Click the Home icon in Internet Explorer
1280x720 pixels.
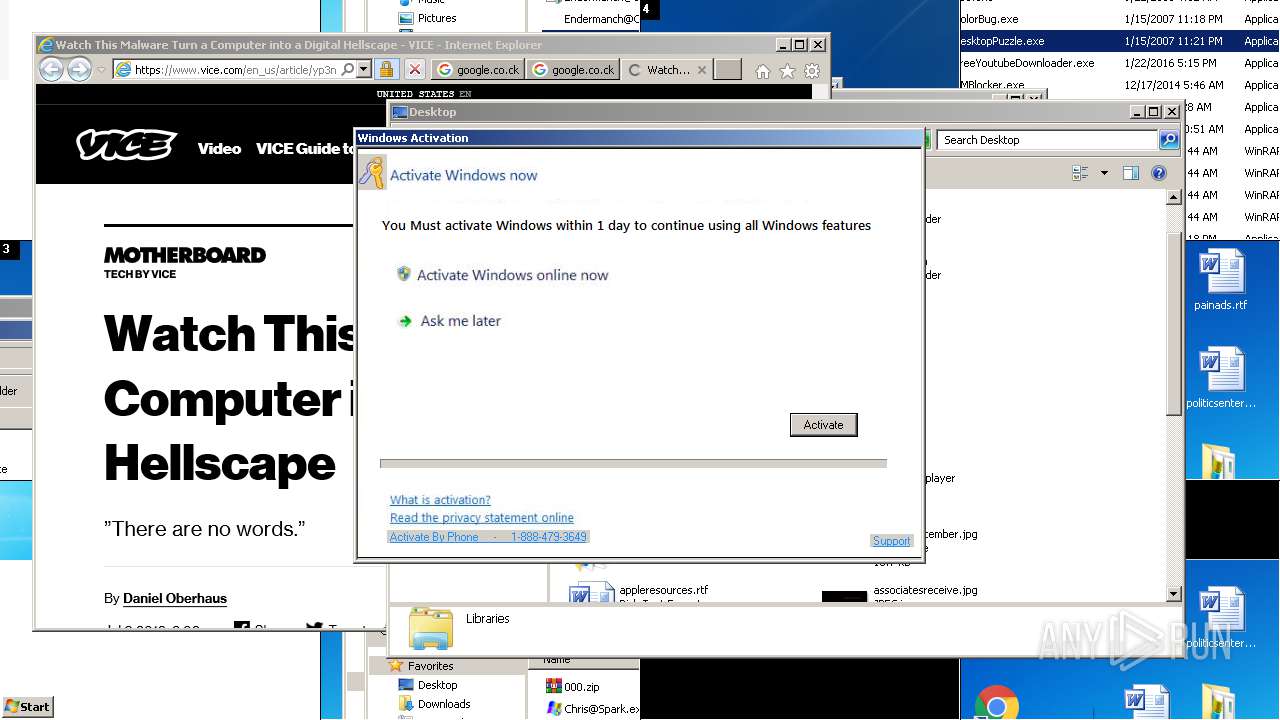pos(763,71)
